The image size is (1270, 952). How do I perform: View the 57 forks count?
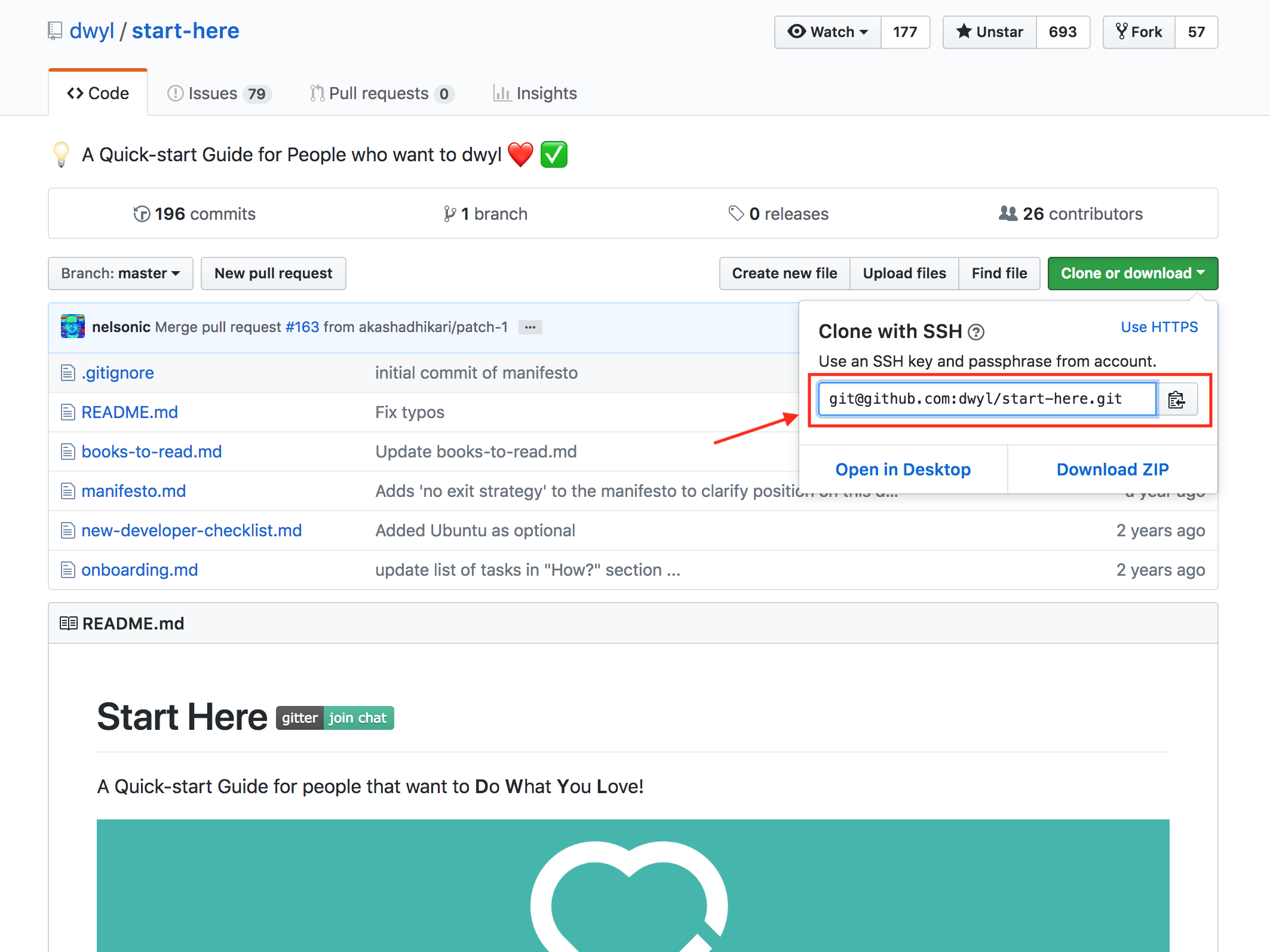[x=1197, y=32]
